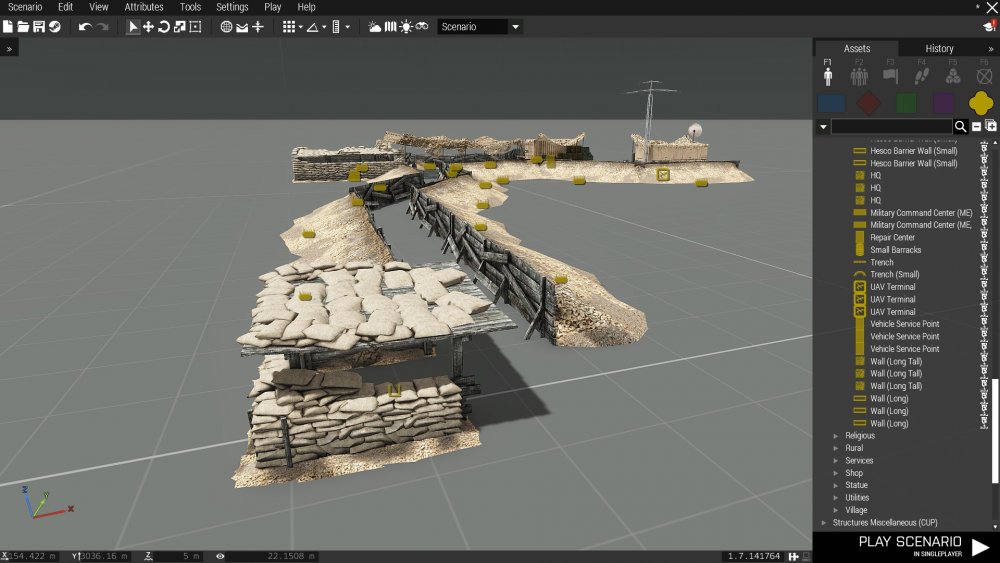
Task: Click the Undo arrow in toolbar
Action: [85, 27]
